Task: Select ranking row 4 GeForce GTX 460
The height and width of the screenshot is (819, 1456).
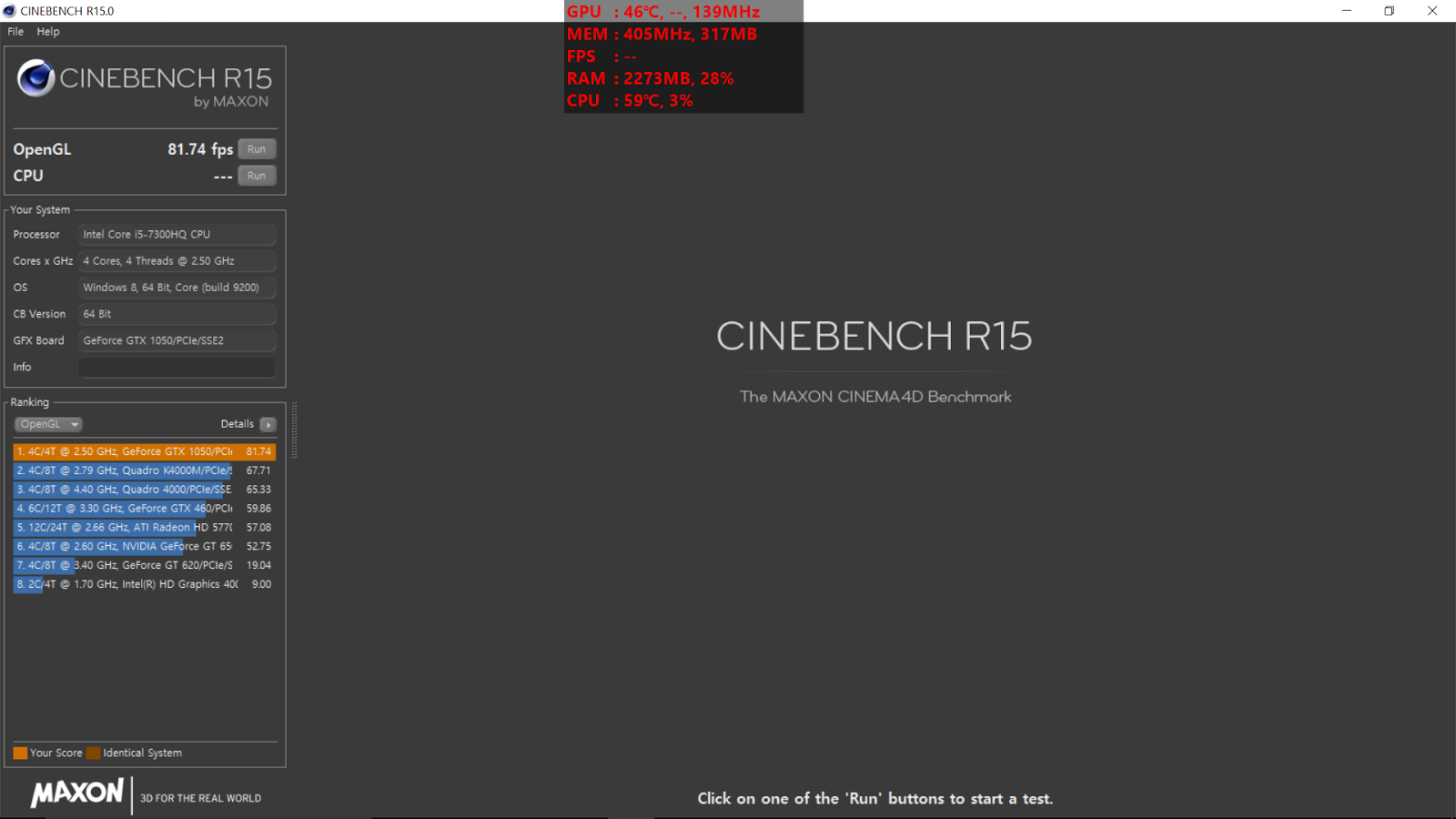Action: click(x=144, y=509)
